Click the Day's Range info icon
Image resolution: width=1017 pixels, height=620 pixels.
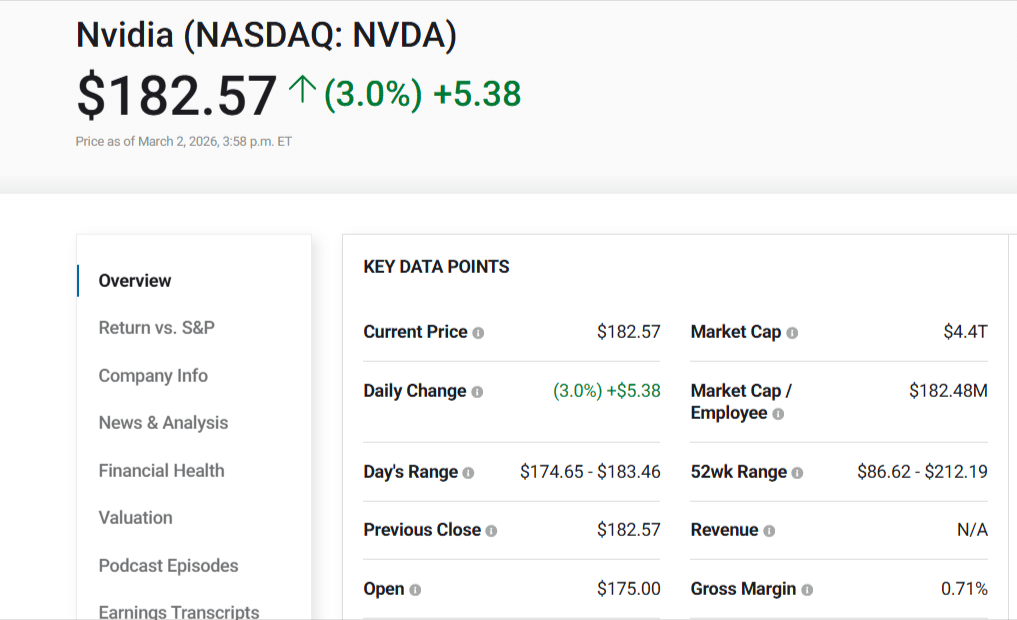pyautogui.click(x=468, y=471)
